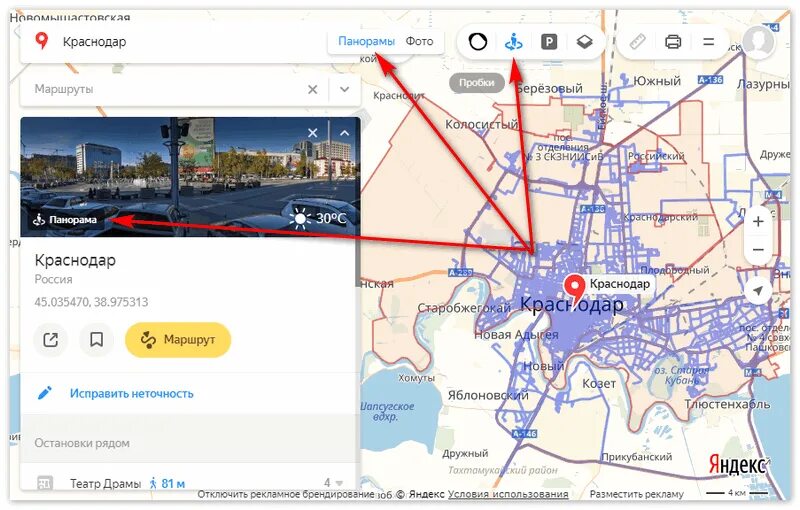Click the Россия country label

click(54, 279)
